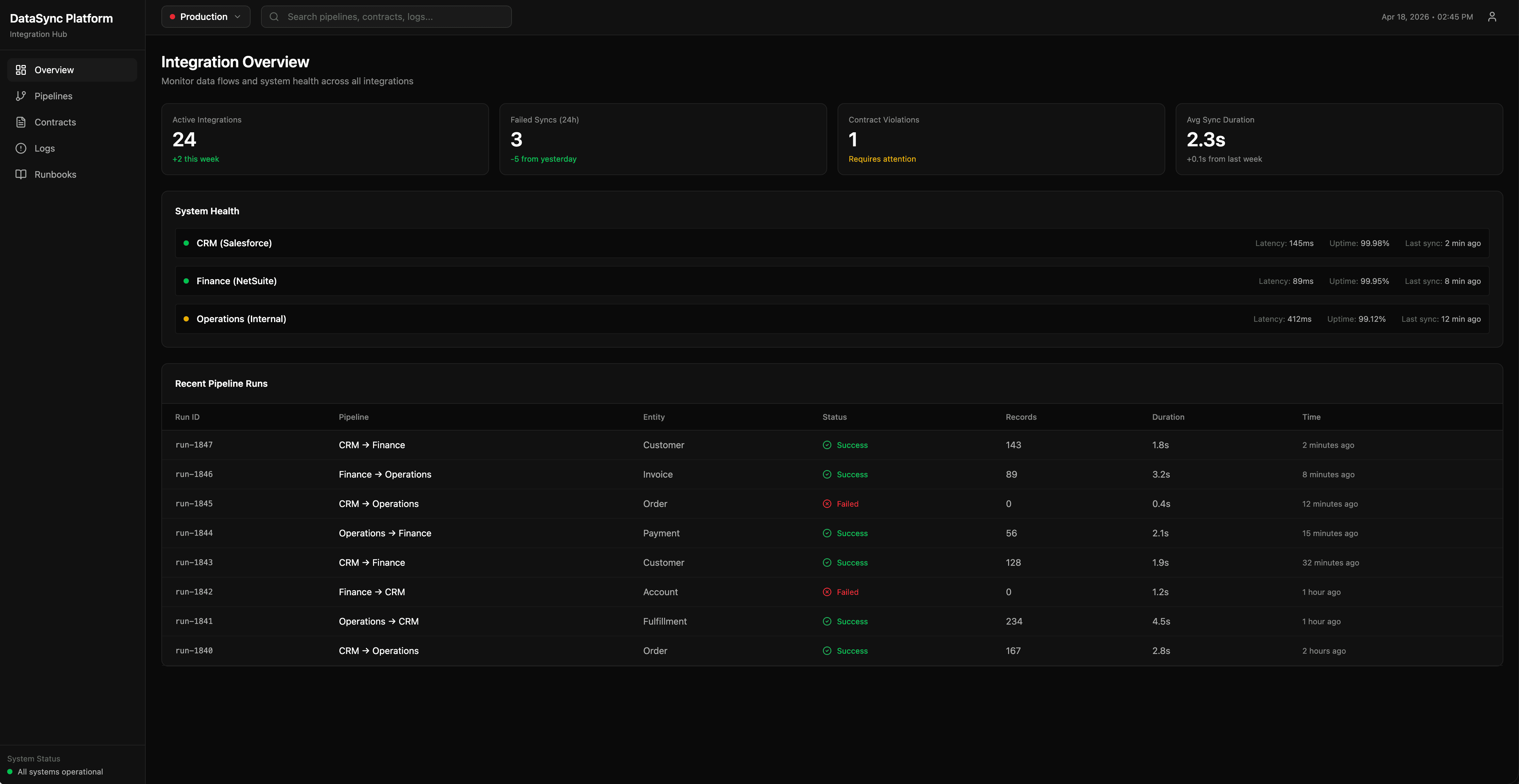Image resolution: width=1519 pixels, height=784 pixels.
Task: Click success check icon for run-1843
Action: (827, 563)
